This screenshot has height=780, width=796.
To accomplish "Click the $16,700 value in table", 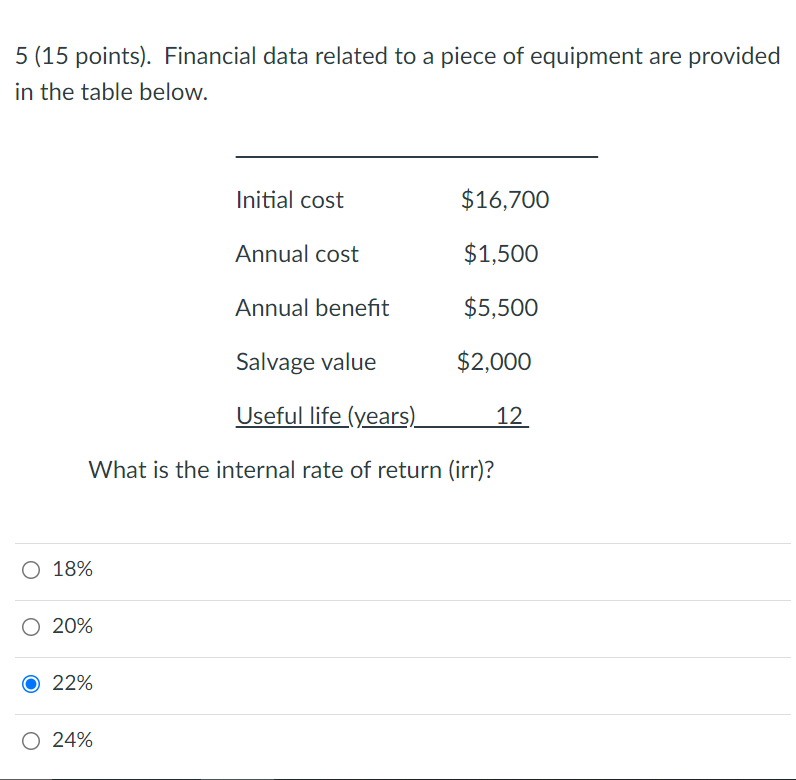I will pyautogui.click(x=505, y=200).
